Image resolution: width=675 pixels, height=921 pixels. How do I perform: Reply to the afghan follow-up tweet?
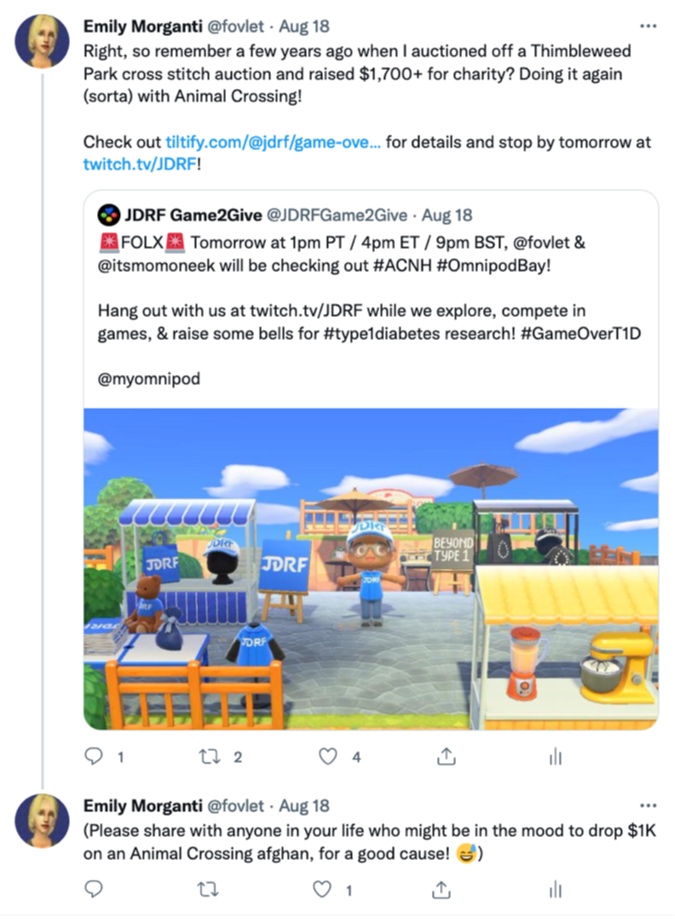coord(94,889)
